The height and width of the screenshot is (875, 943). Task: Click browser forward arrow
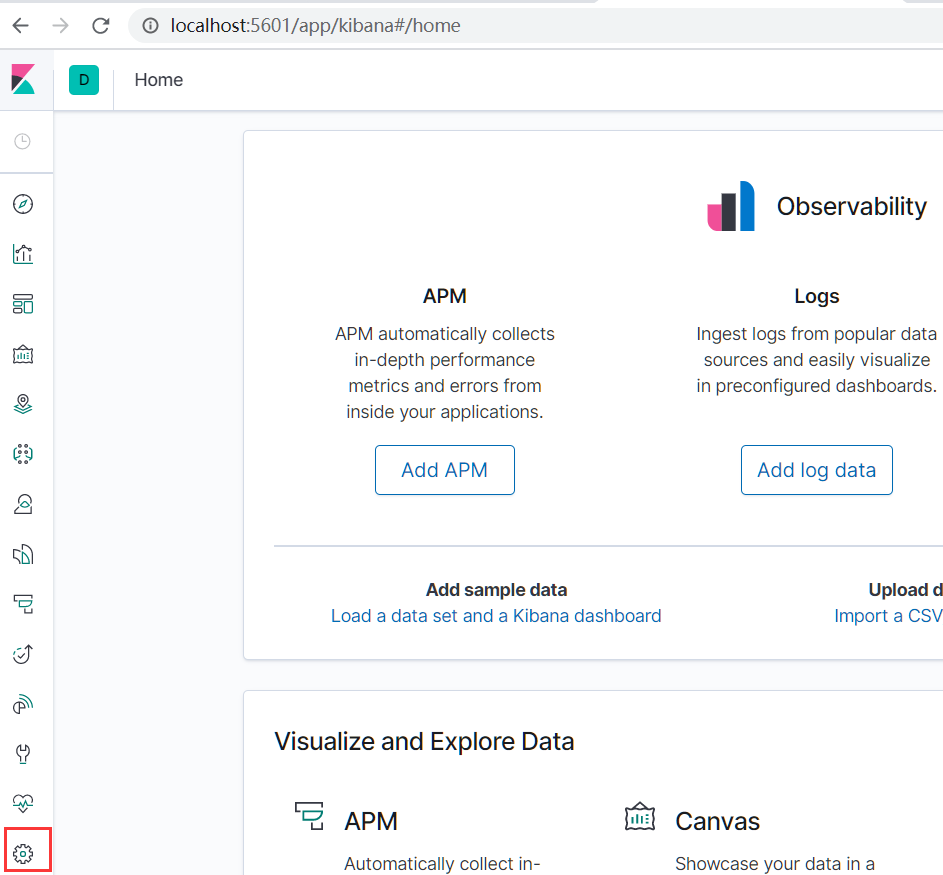tap(60, 25)
